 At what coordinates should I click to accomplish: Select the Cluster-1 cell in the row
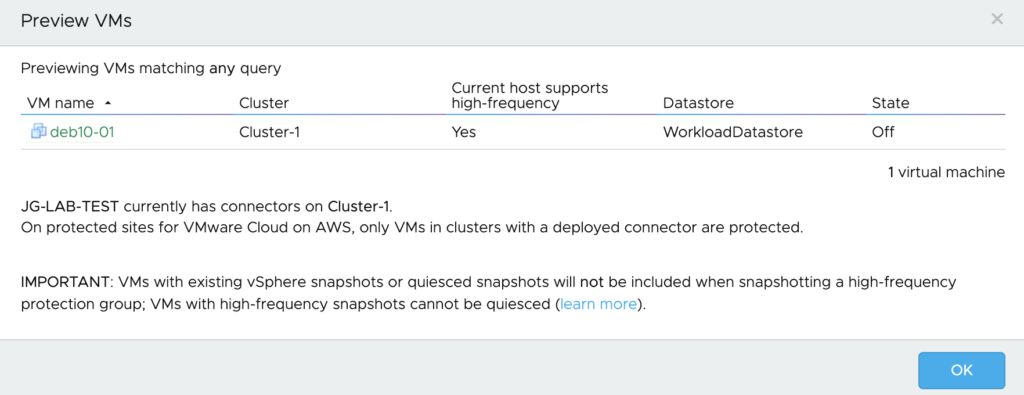(x=270, y=132)
